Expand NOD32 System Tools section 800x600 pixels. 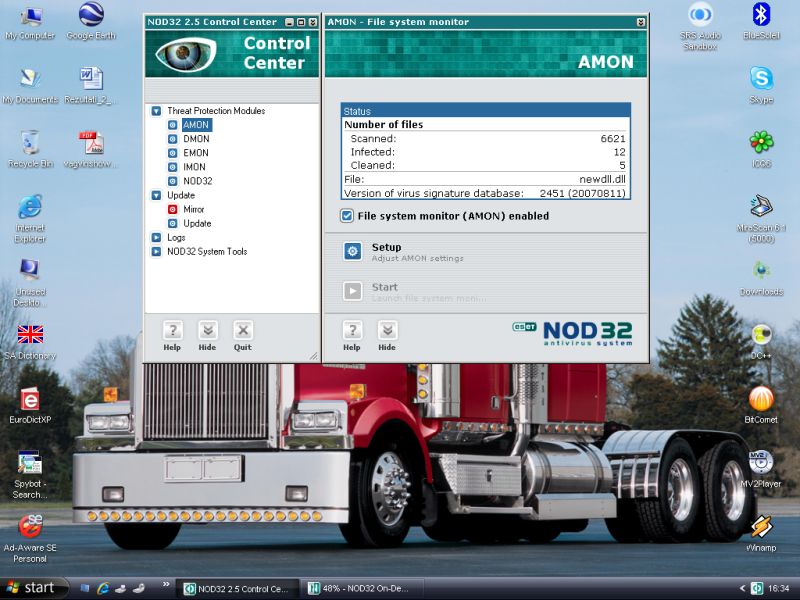(156, 251)
